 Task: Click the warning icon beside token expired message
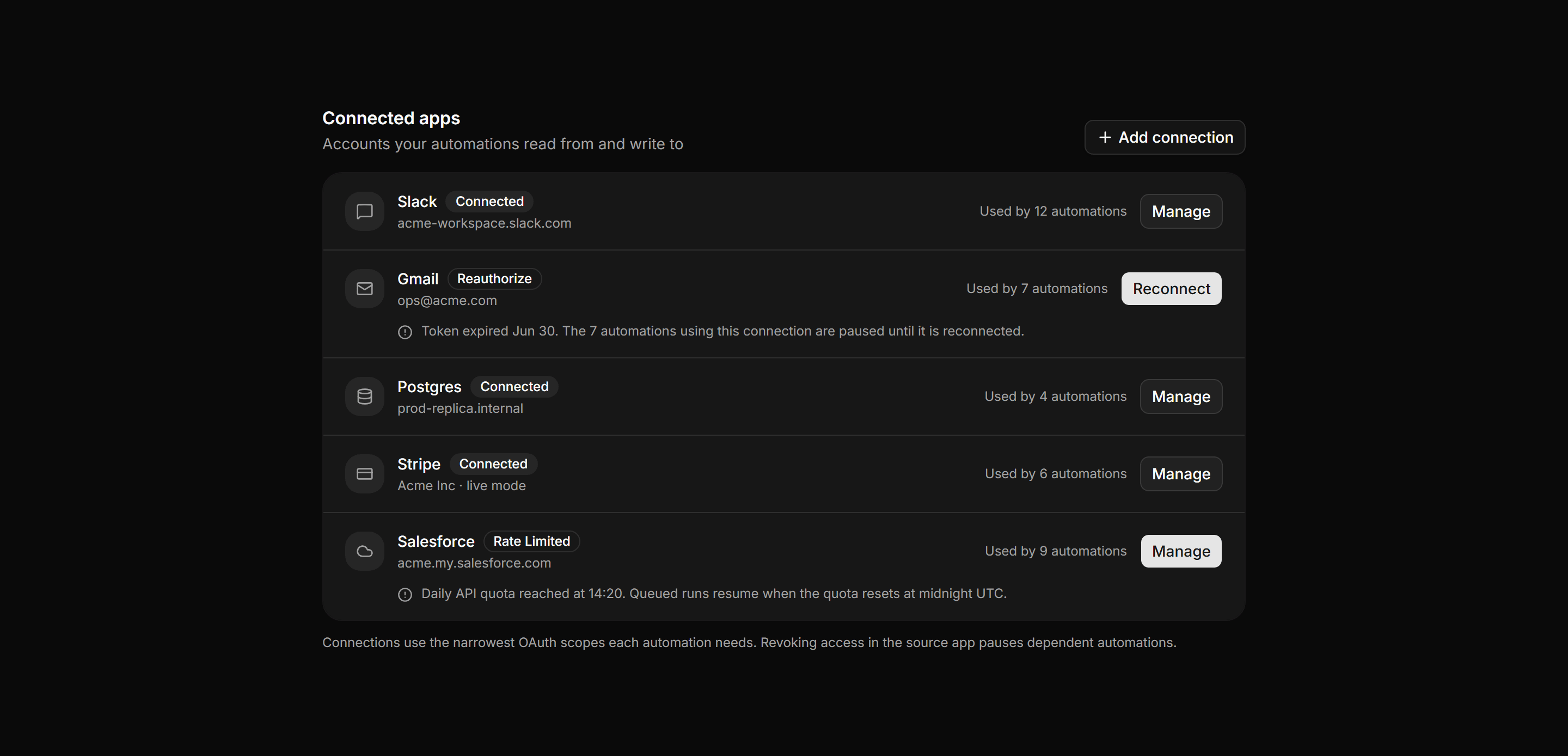405,332
